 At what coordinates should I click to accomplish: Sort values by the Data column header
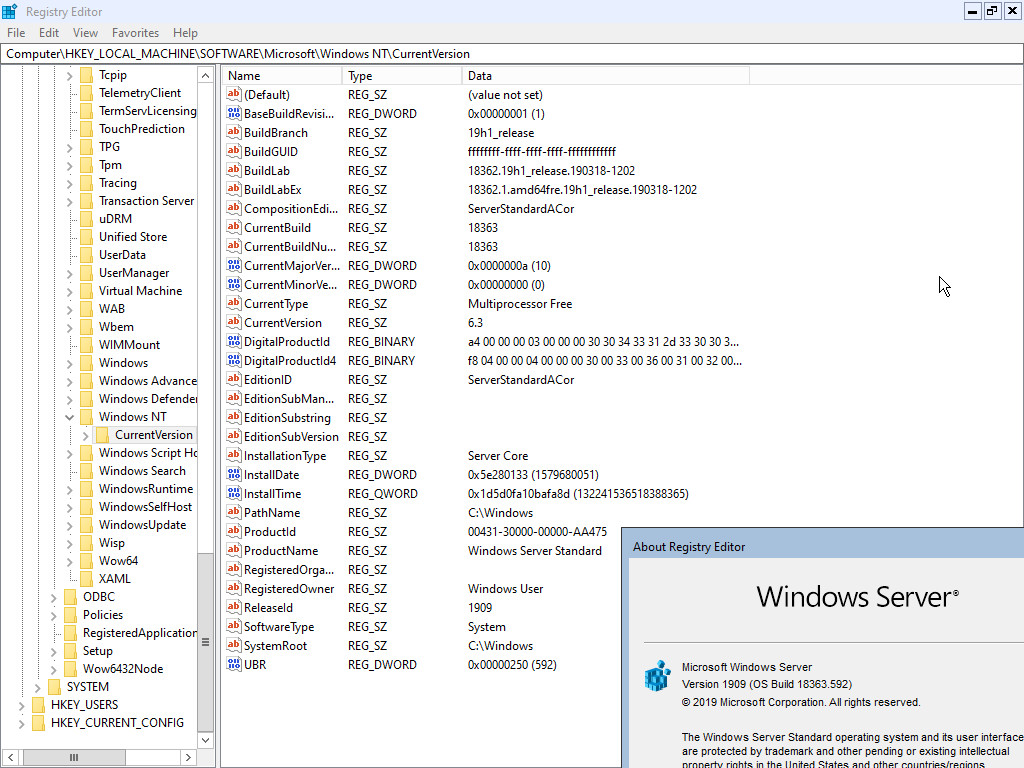[x=605, y=76]
